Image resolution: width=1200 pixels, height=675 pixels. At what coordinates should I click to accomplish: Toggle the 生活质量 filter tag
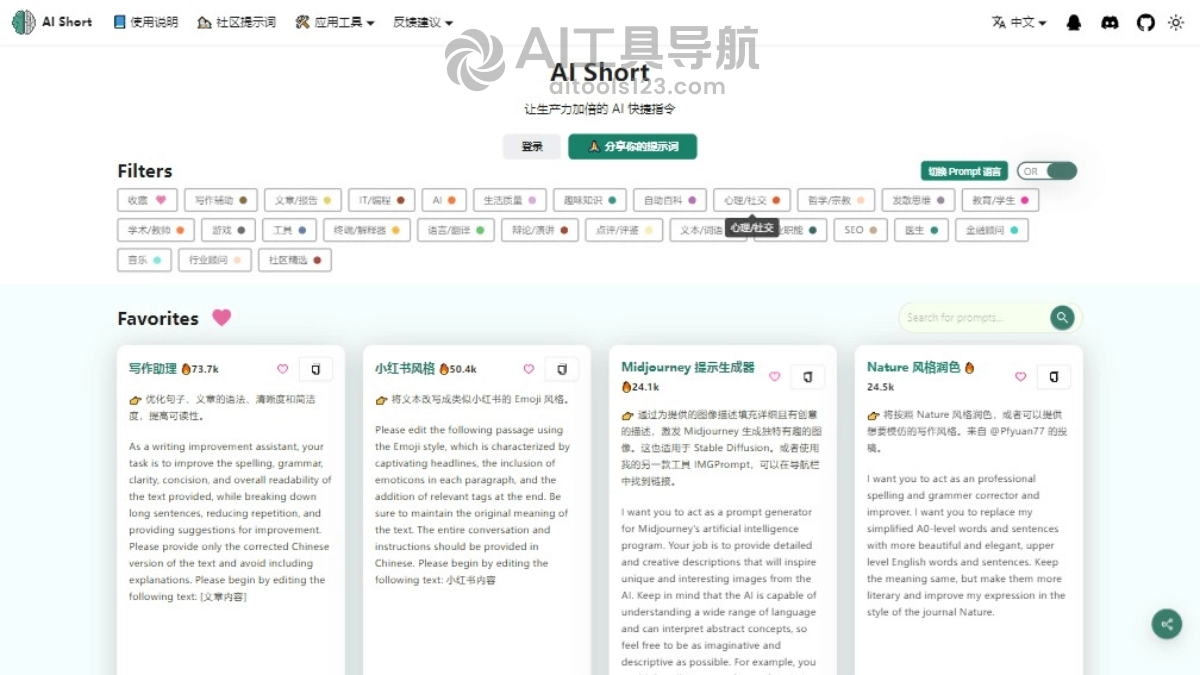pyautogui.click(x=510, y=200)
